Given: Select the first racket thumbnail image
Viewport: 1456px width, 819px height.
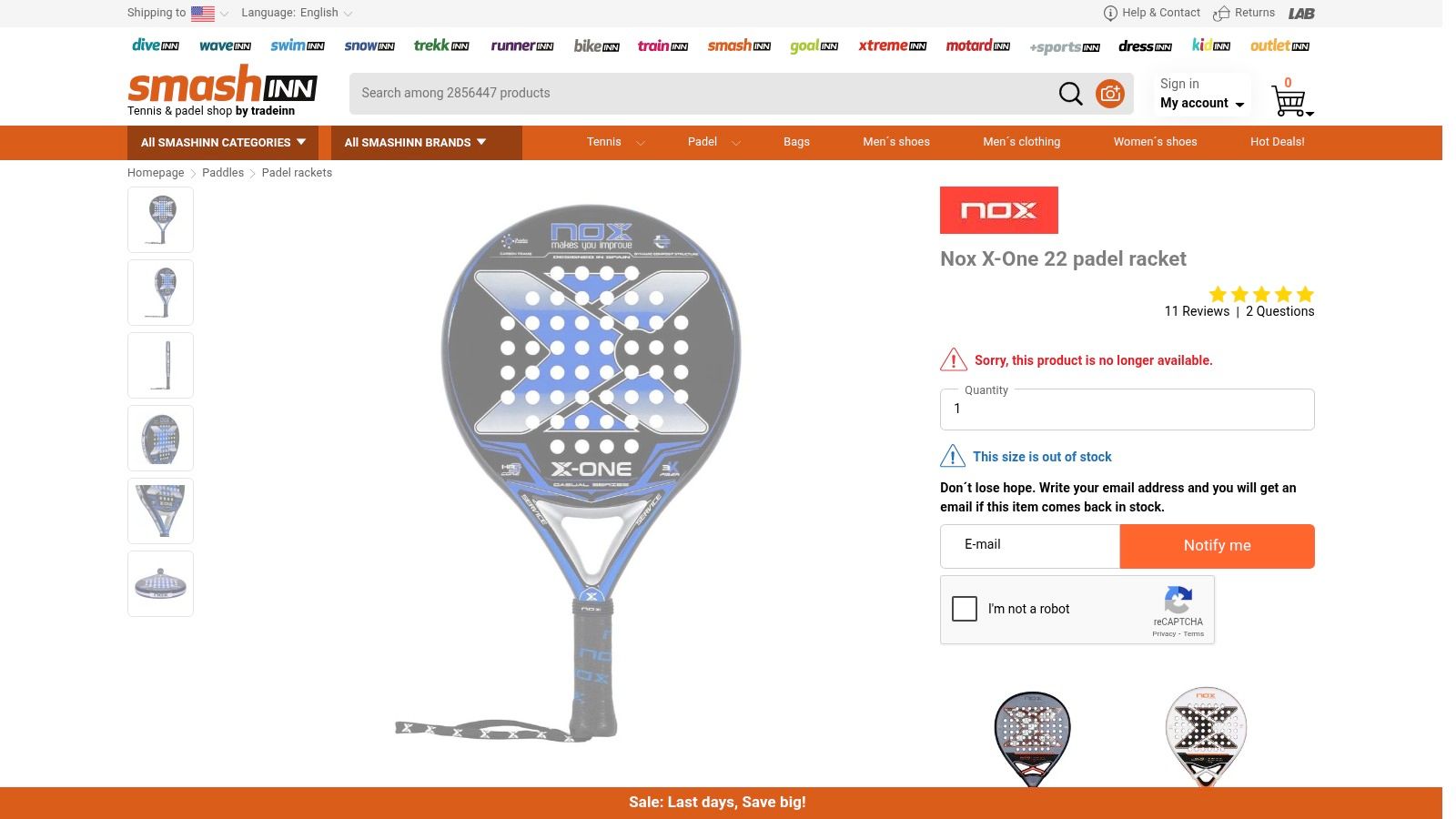Looking at the screenshot, I should pyautogui.click(x=161, y=220).
